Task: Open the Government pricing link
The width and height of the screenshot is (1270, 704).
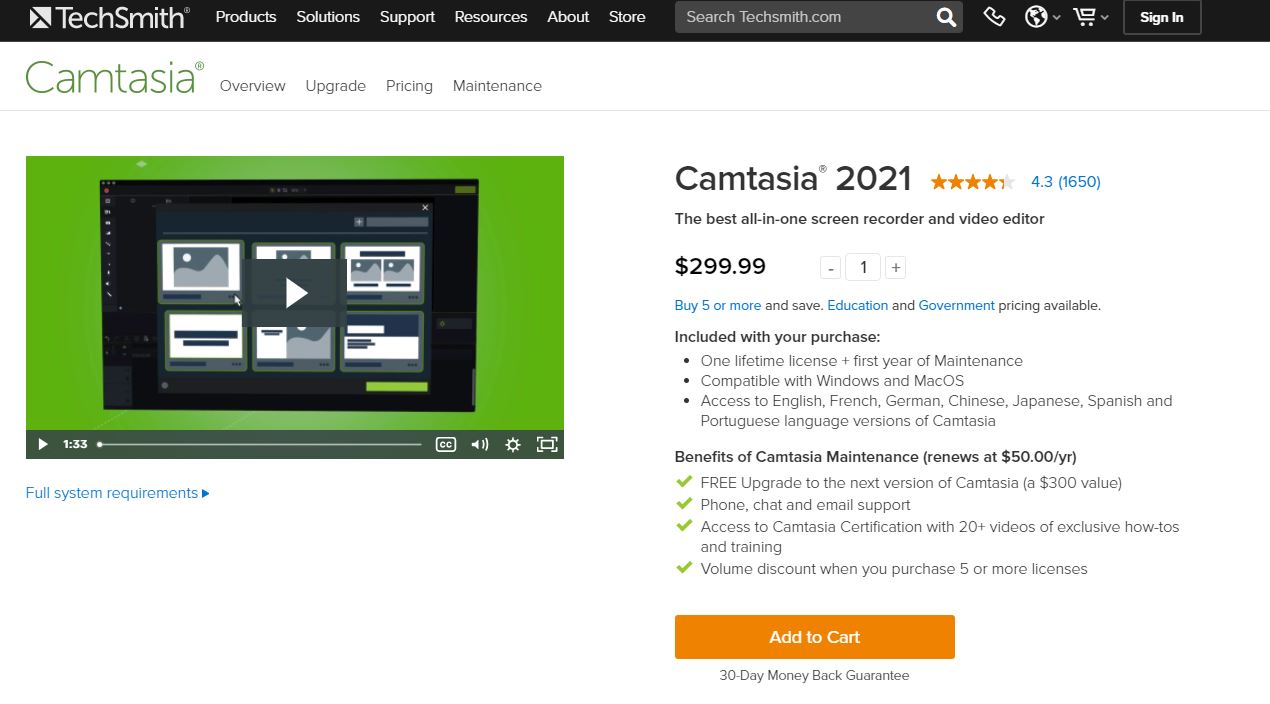Action: pyautogui.click(x=957, y=306)
